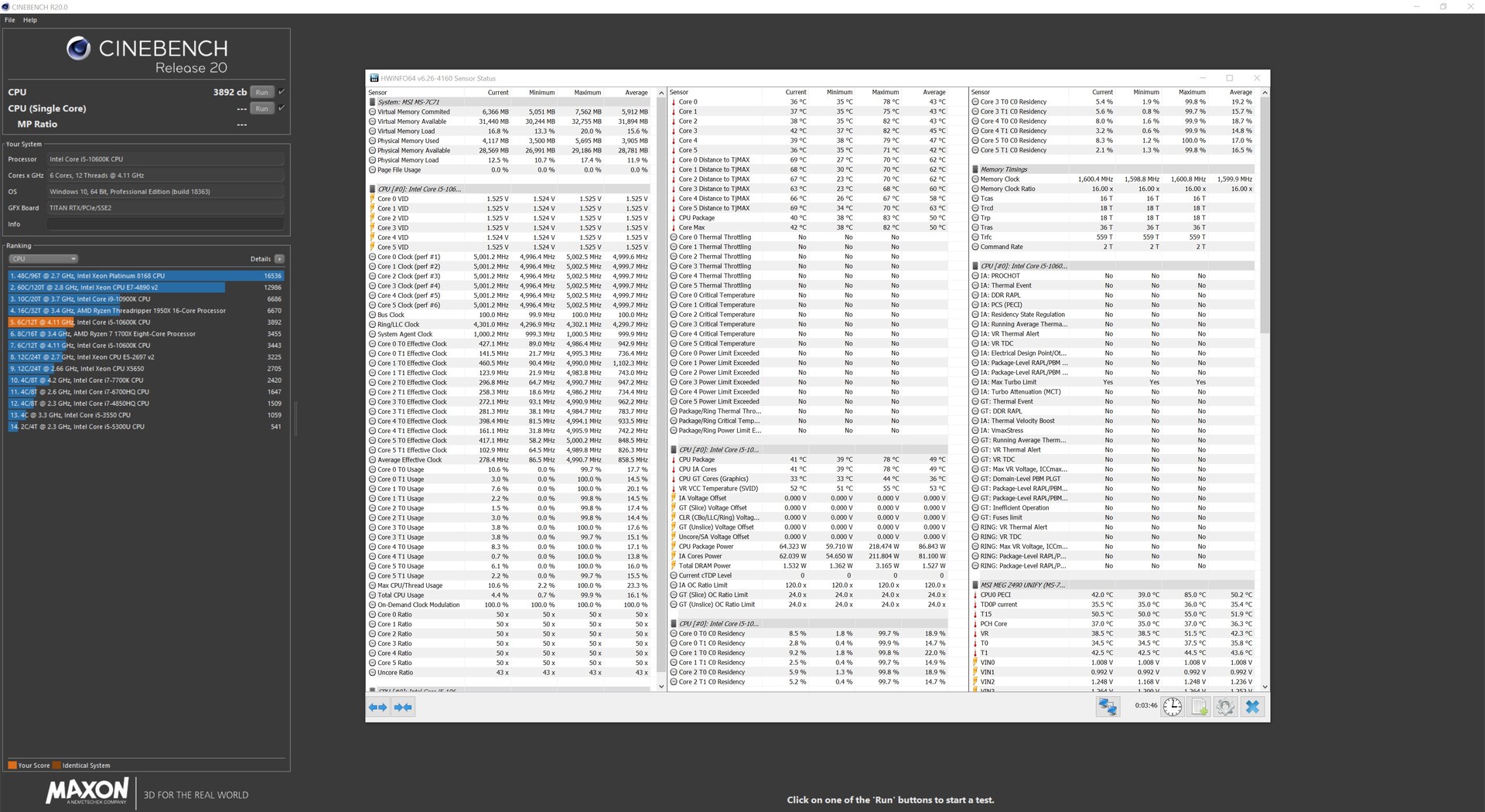
Task: Click the Average column header in right pane
Action: [x=1241, y=93]
